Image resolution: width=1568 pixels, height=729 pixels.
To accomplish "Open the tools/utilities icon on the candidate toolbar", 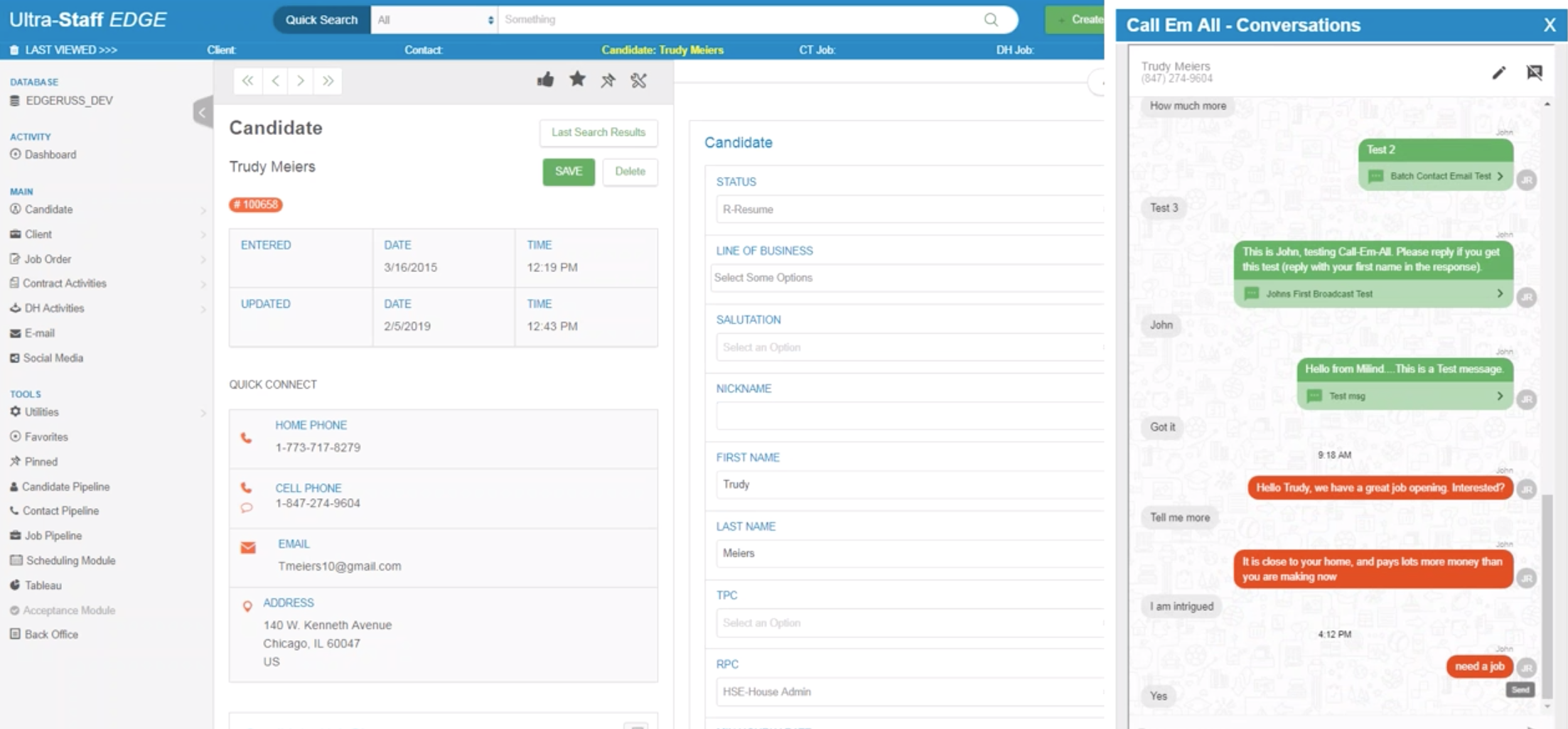I will click(639, 80).
